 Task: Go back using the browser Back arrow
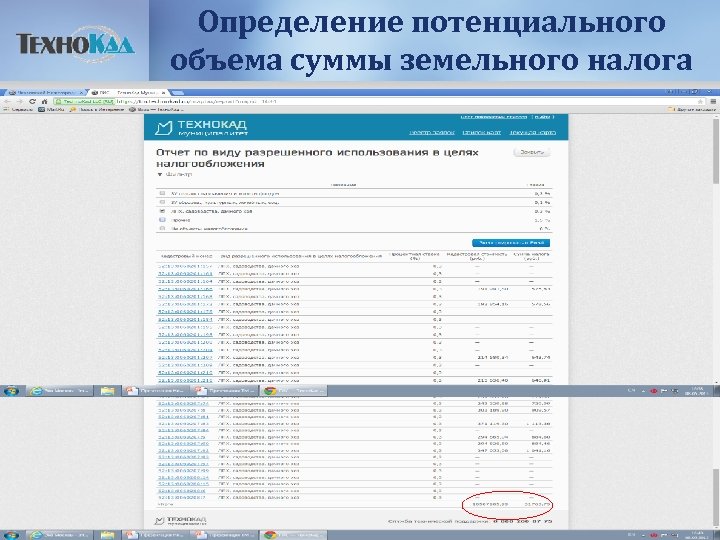7,101
